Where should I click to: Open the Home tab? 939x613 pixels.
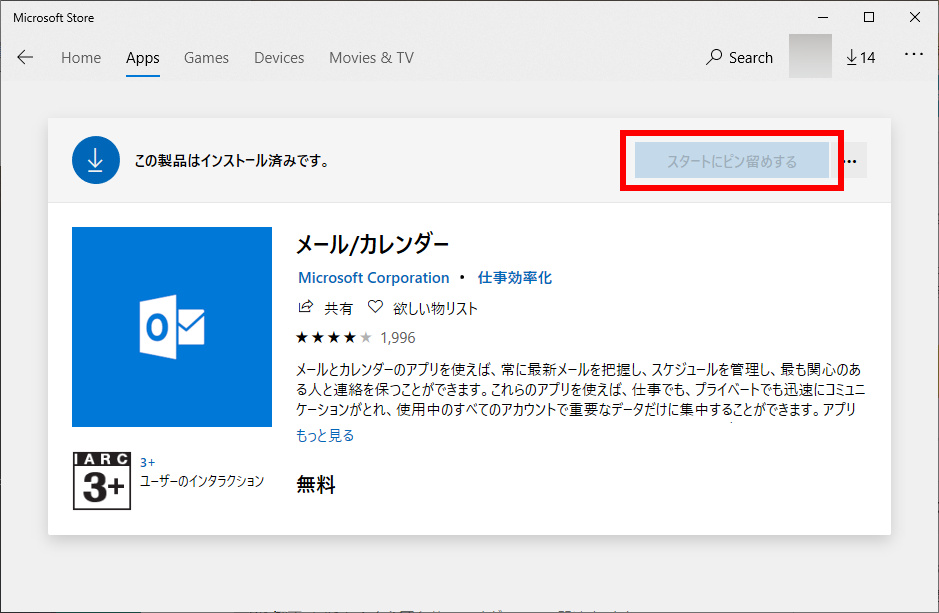(x=81, y=57)
